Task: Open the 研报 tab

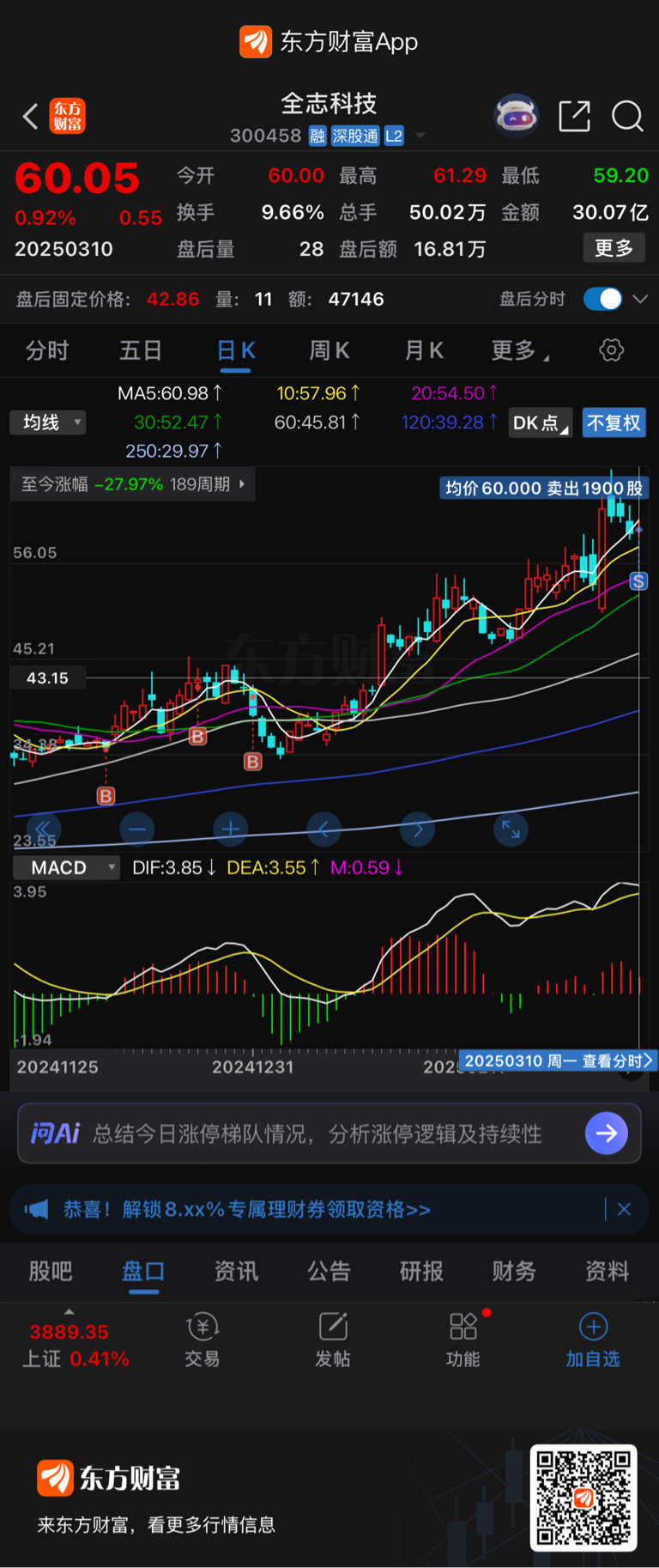Action: tap(421, 1271)
